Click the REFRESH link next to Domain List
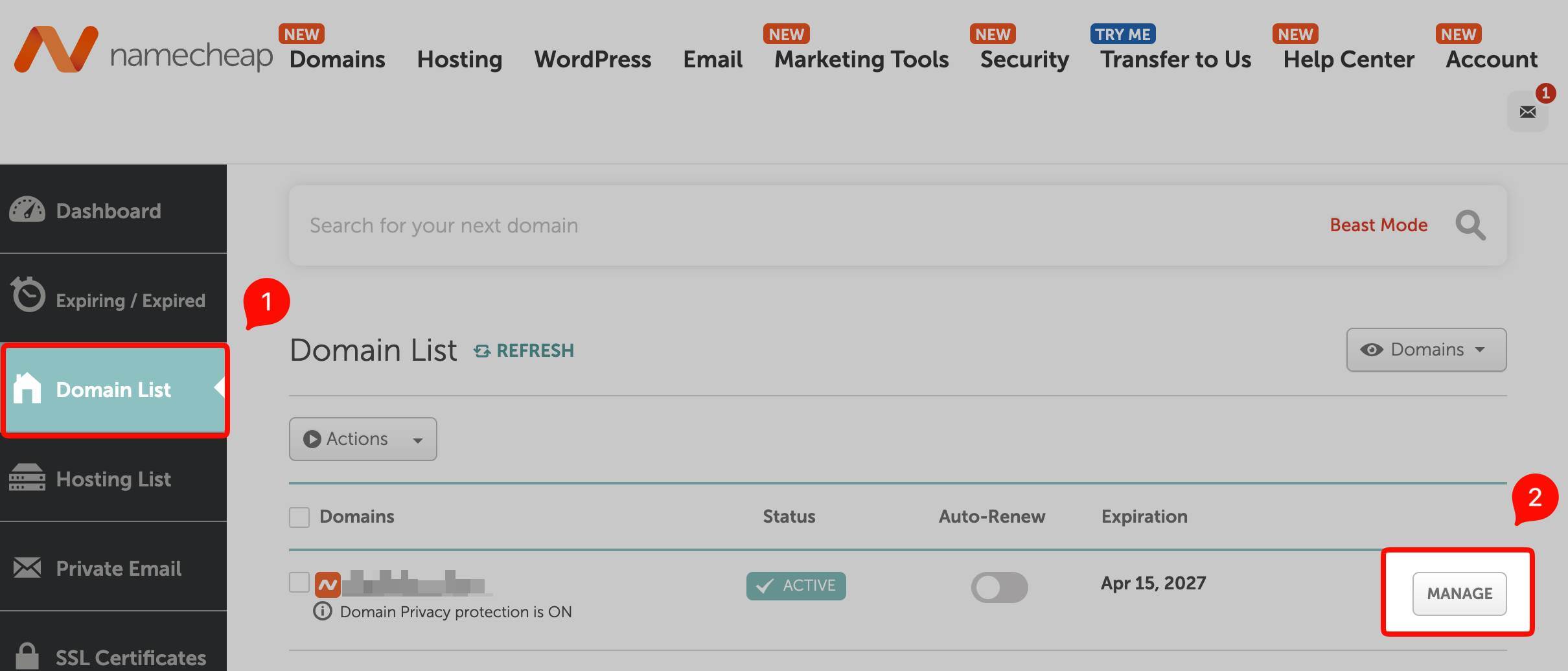 [x=524, y=350]
